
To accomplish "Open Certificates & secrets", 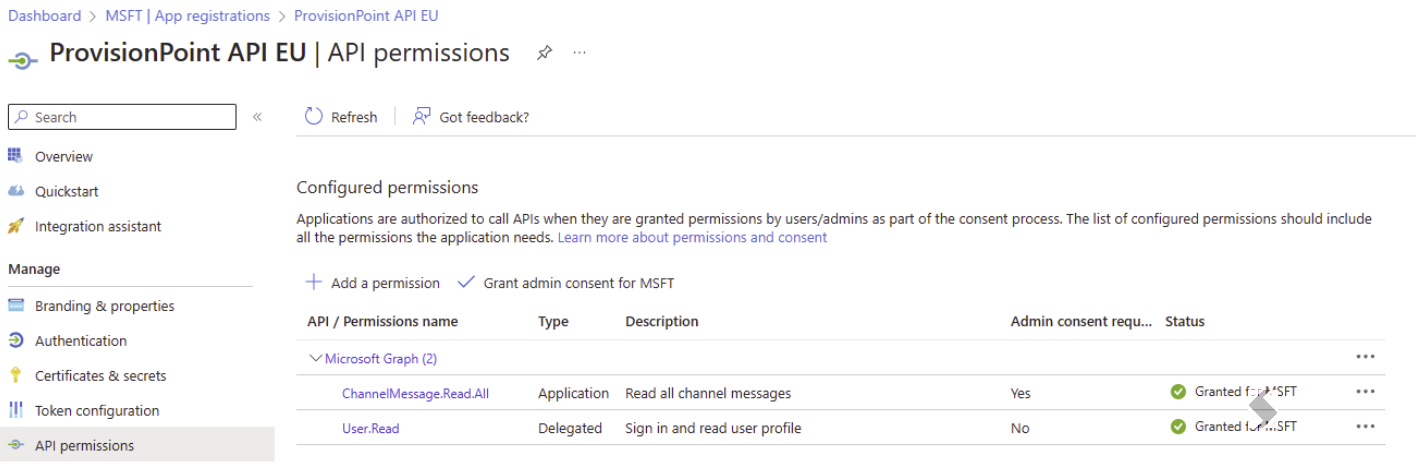I will pyautogui.click(x=101, y=376).
